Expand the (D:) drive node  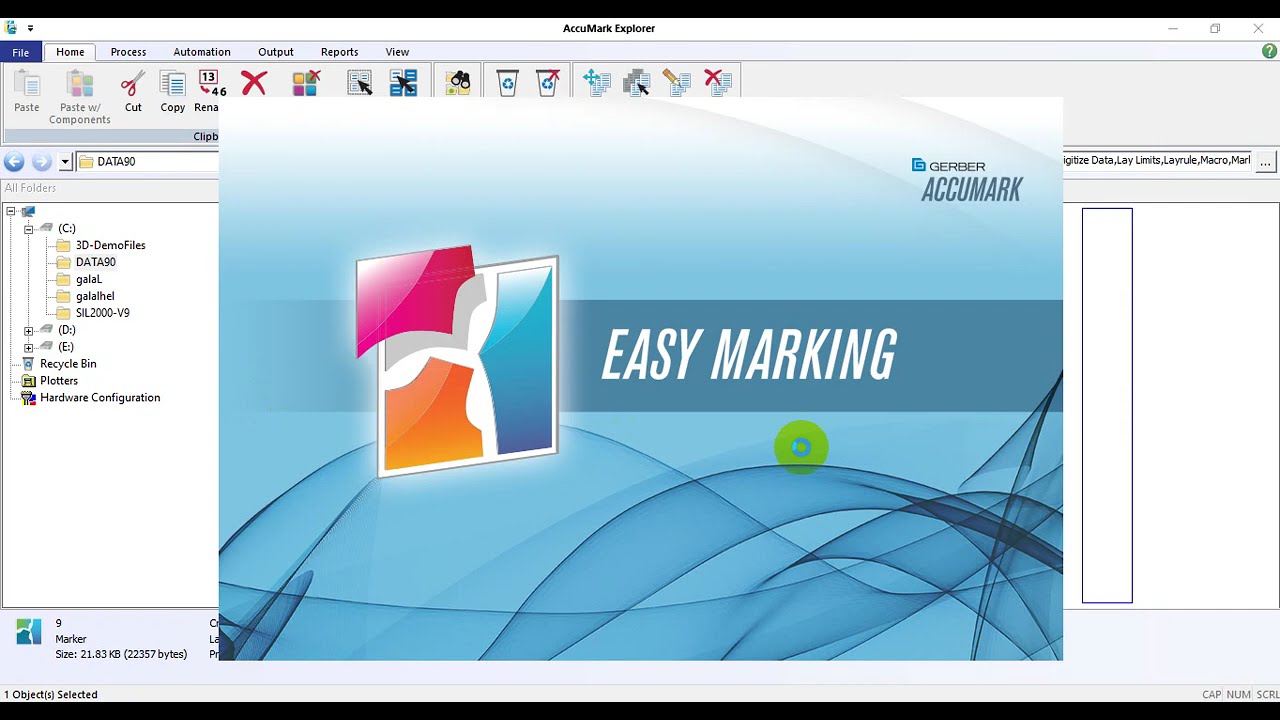(x=28, y=330)
